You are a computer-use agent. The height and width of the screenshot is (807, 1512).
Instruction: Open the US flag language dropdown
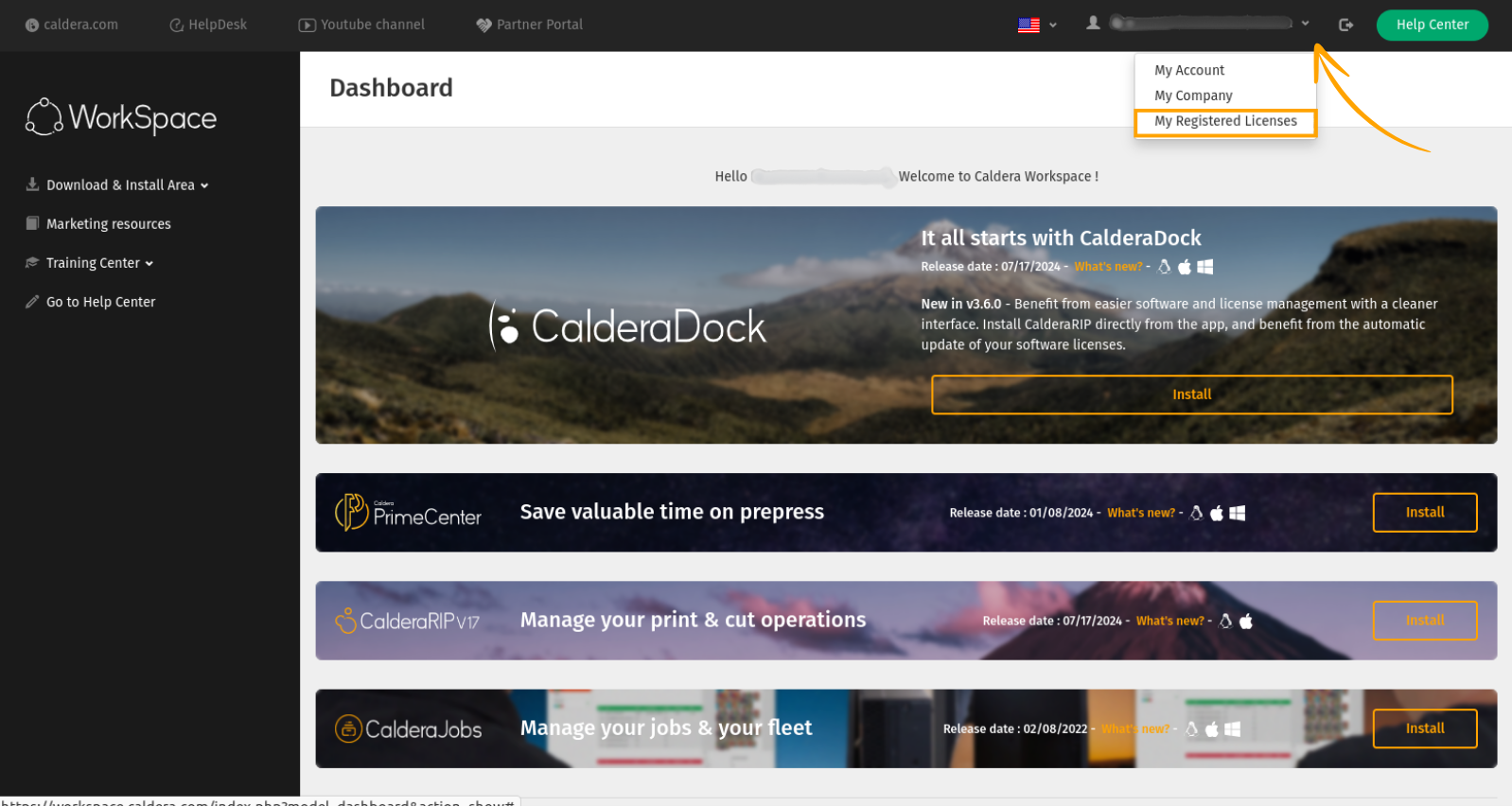click(x=1037, y=25)
